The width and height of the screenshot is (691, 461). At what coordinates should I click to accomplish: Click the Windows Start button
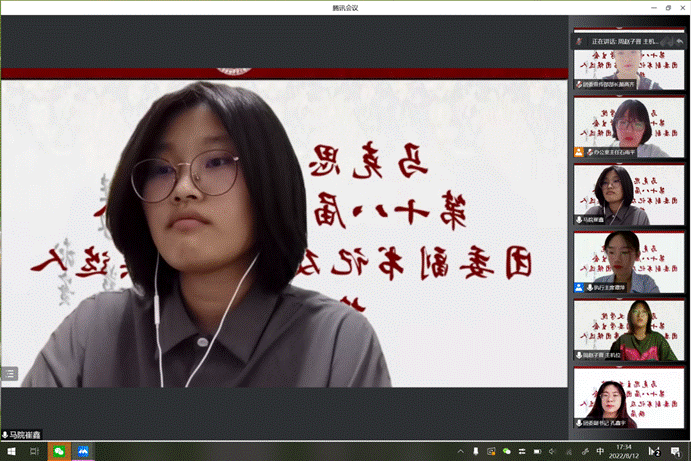click(x=9, y=452)
